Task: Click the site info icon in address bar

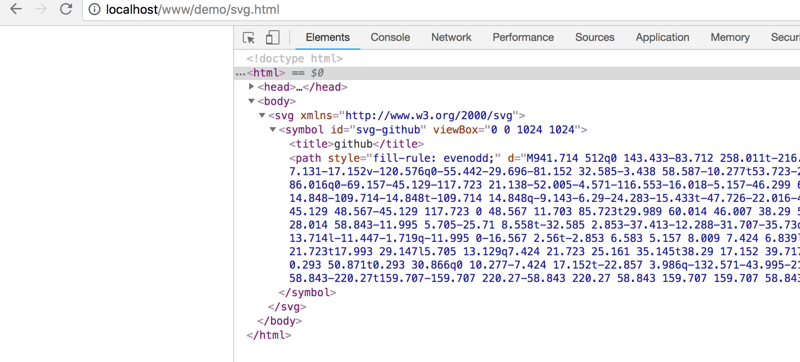Action: coord(94,10)
